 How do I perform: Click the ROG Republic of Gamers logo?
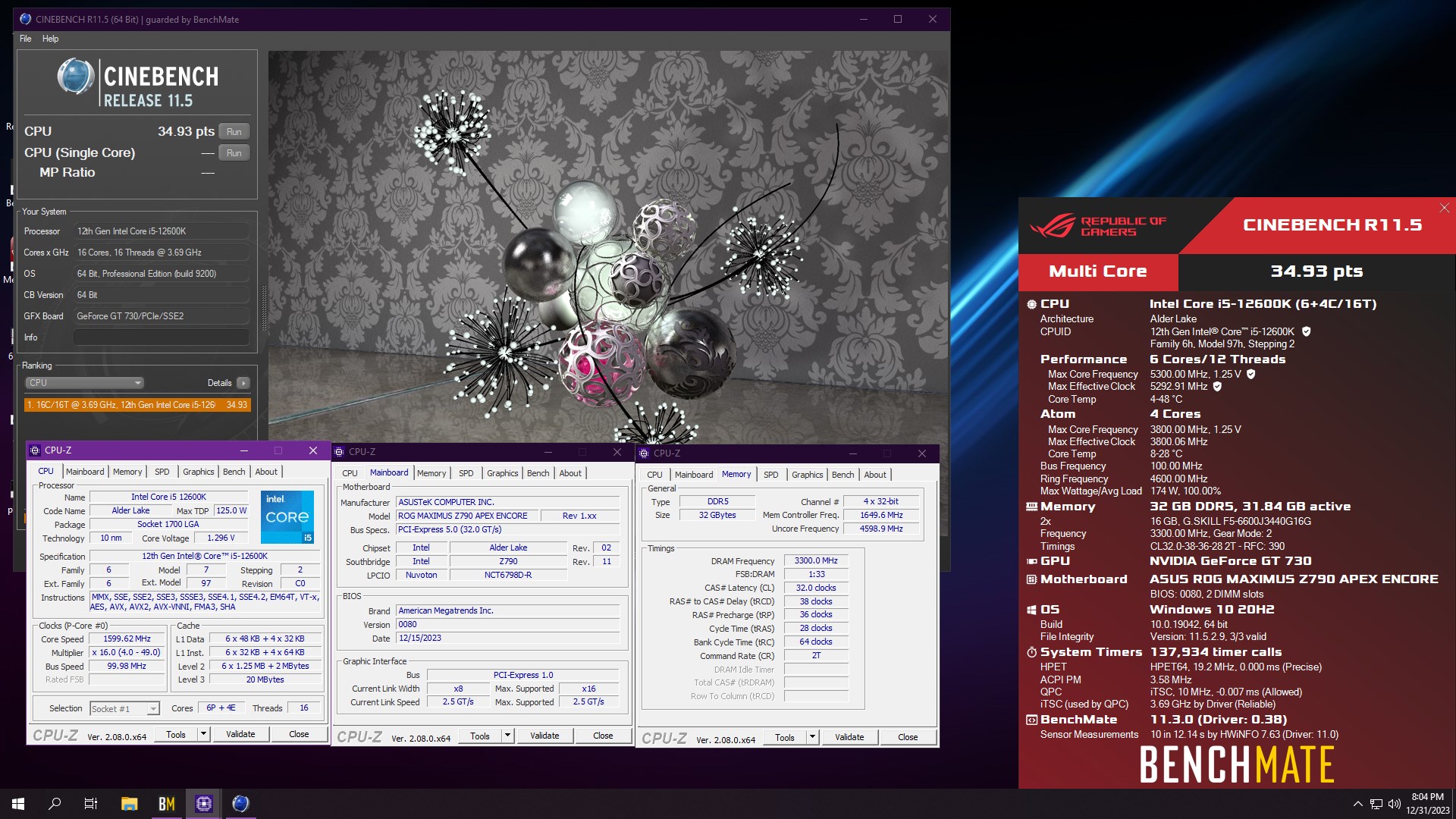point(1098,226)
